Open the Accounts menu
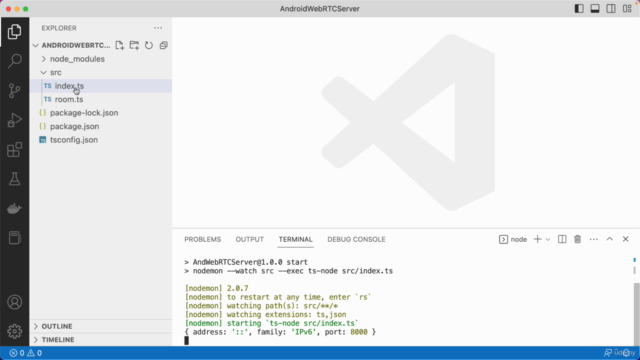Viewport: 640px width, 360px height. [x=14, y=302]
